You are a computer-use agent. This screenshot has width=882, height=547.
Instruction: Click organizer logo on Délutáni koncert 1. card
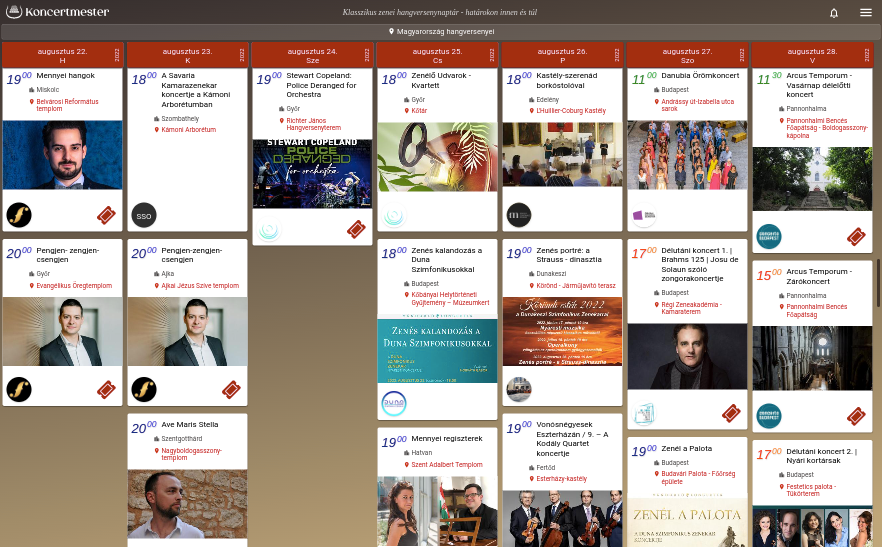644,414
